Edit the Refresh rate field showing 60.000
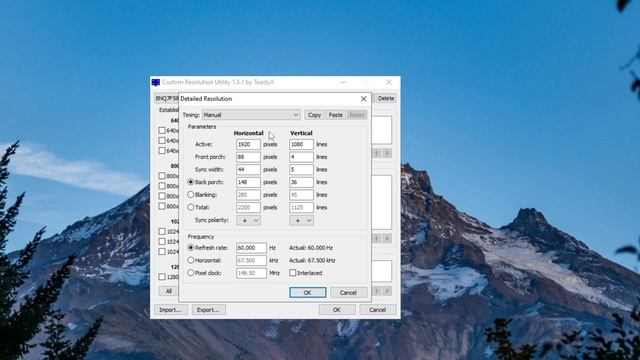The image size is (640, 360). click(251, 248)
